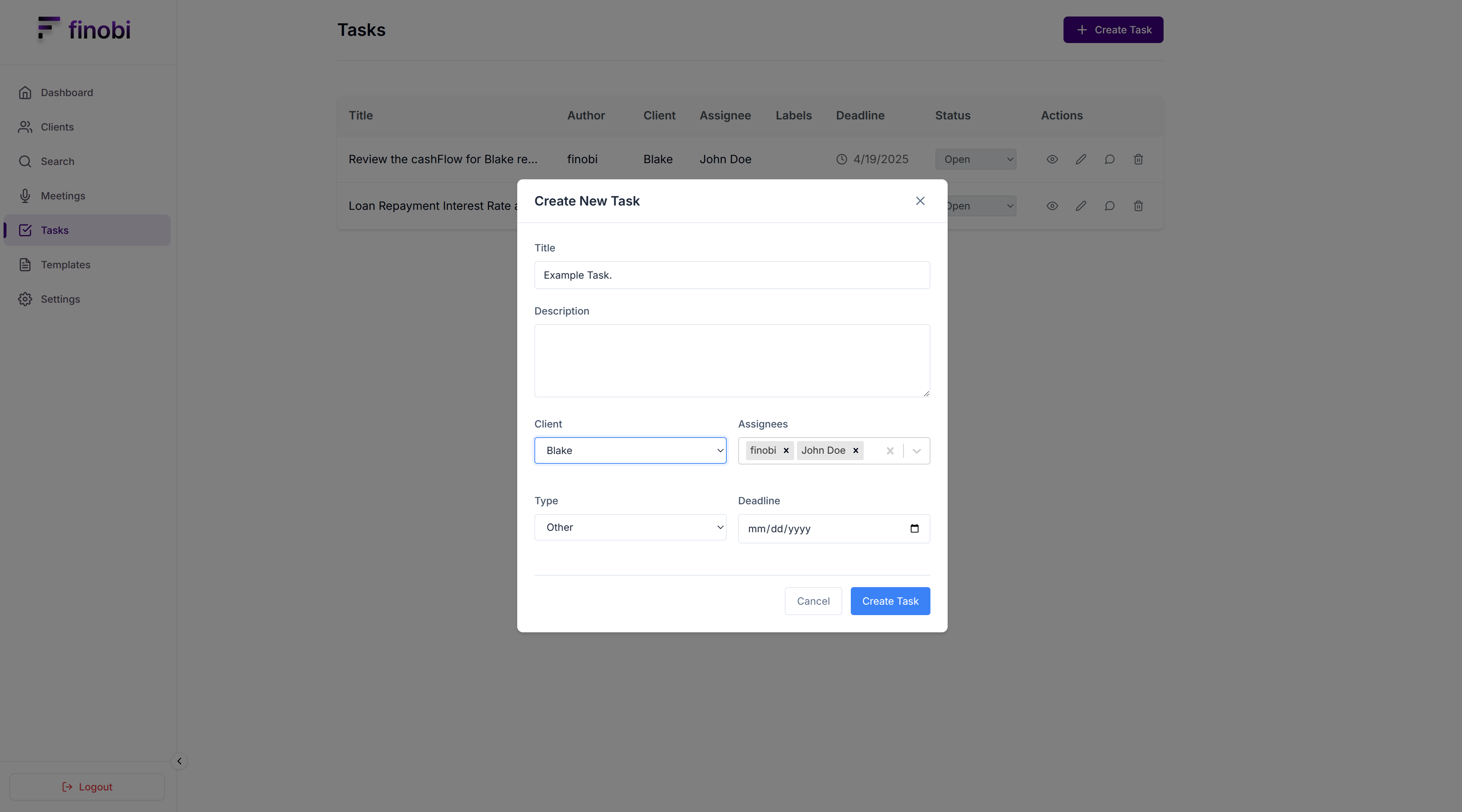The image size is (1462, 812).
Task: Open status dropdown for cashFlow task
Action: [975, 160]
